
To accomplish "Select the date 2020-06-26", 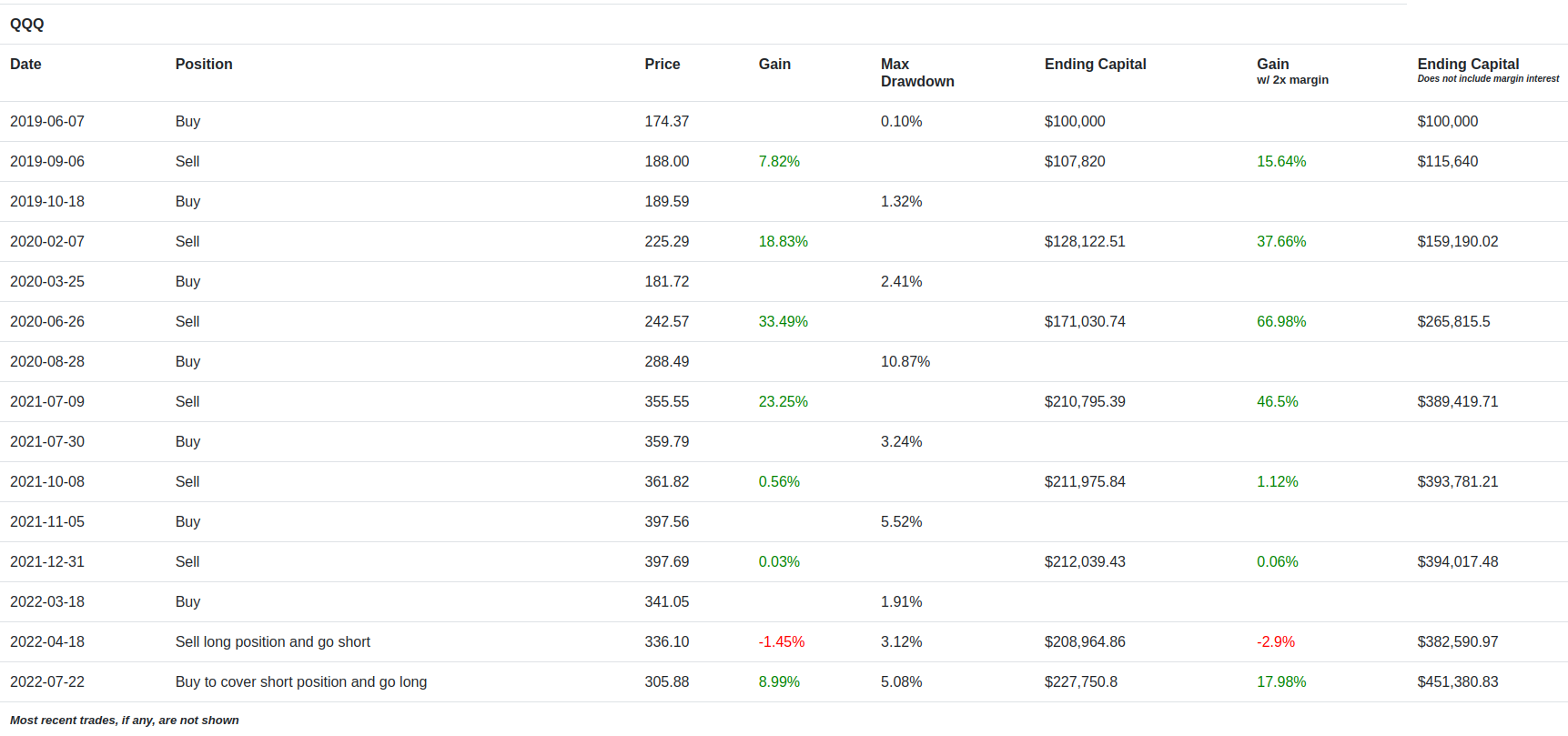I will (47, 322).
